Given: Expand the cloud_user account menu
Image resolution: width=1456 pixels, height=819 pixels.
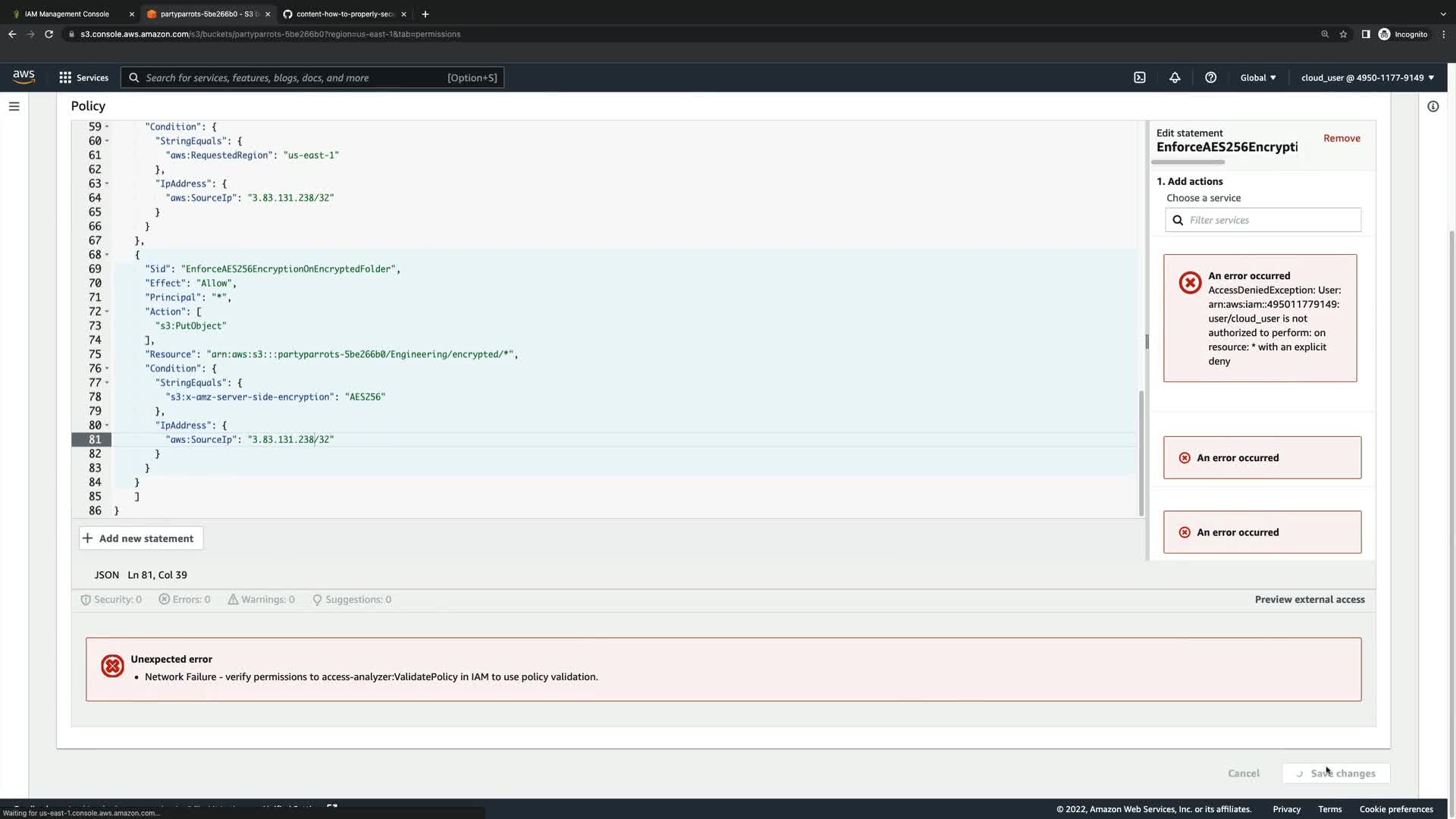Looking at the screenshot, I should click(1367, 77).
